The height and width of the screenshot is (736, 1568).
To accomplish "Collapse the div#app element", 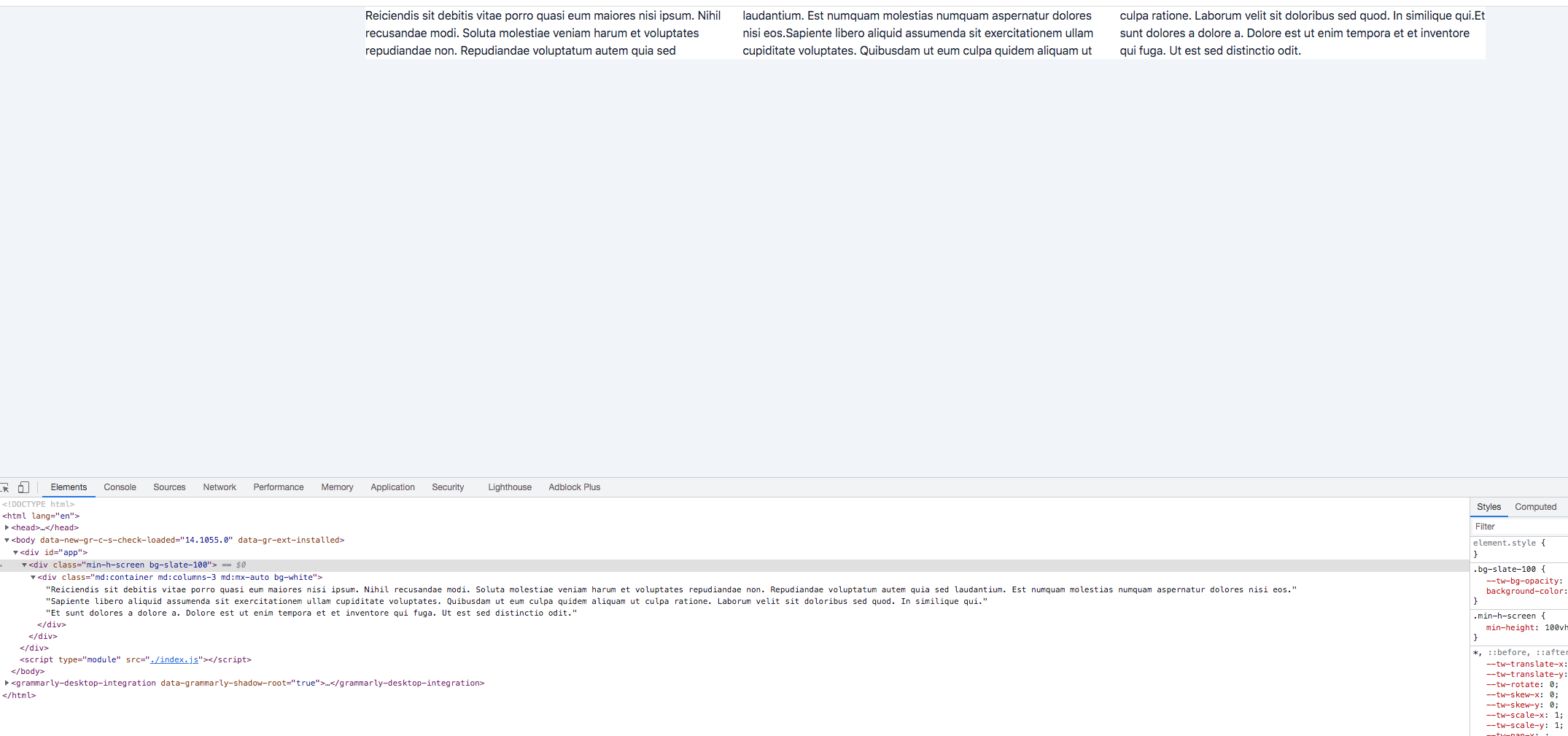I will (x=15, y=552).
